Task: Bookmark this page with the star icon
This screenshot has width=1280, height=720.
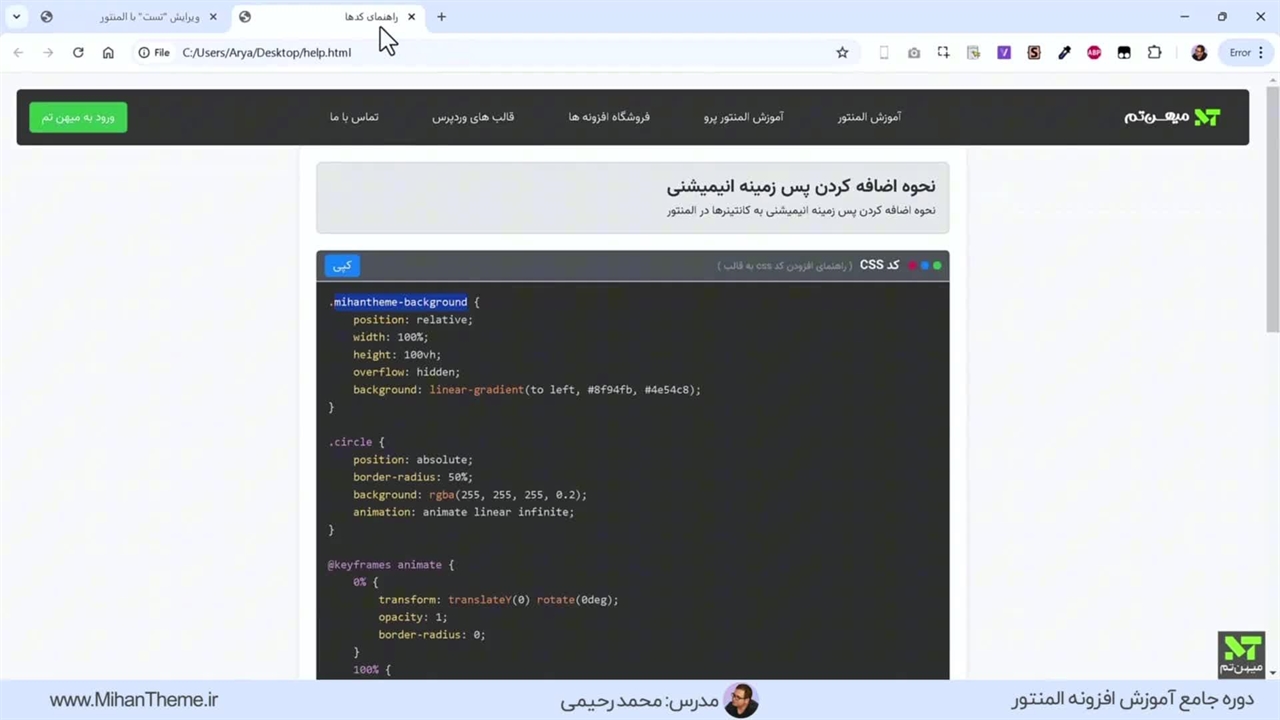Action: 842,53
